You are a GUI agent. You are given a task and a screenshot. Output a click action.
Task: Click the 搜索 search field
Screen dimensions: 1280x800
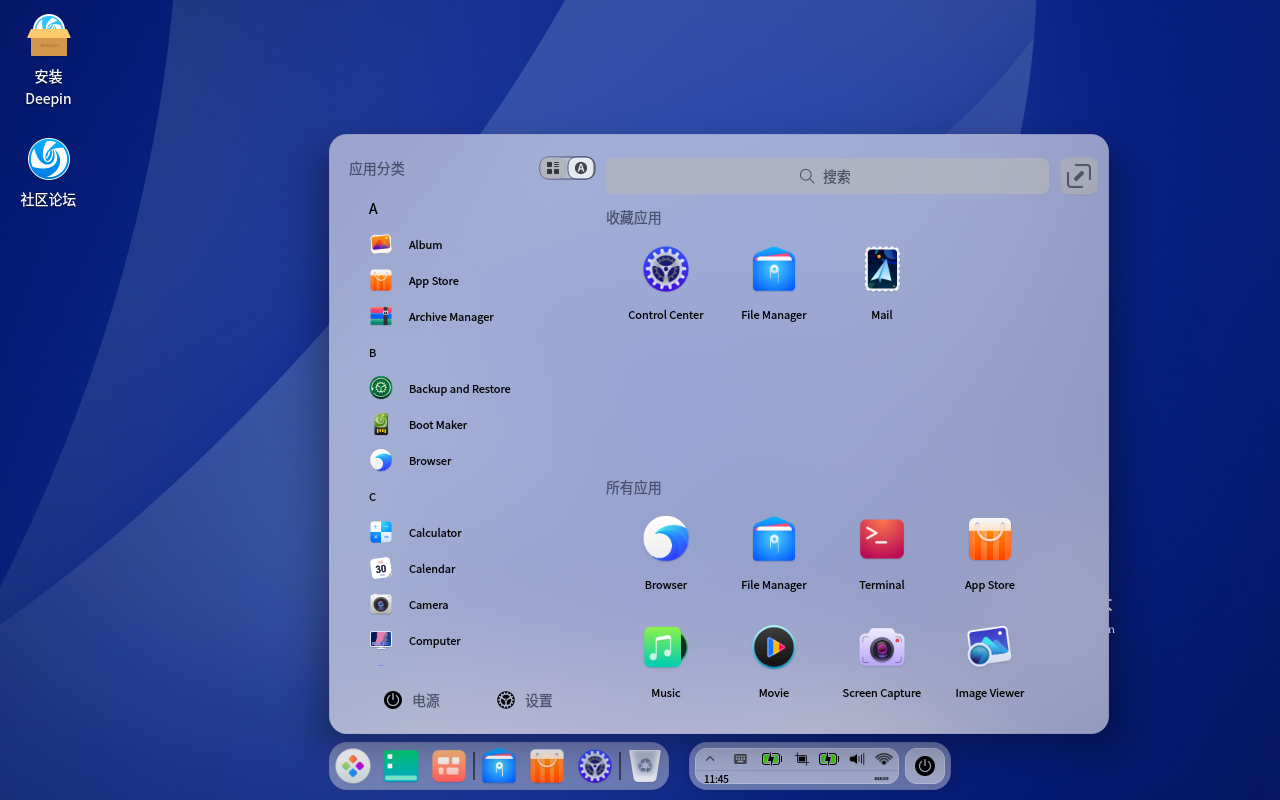point(827,176)
